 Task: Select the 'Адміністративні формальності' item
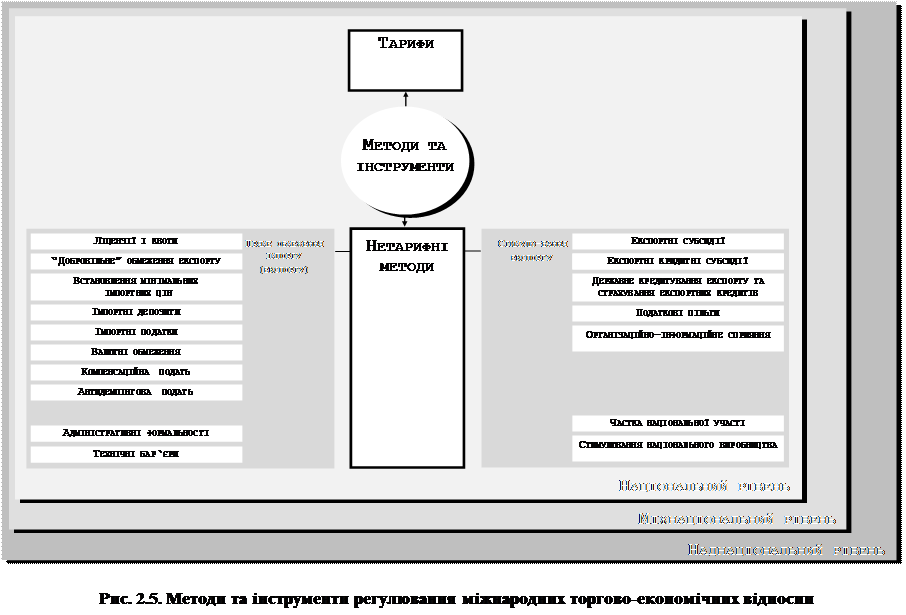136,434
